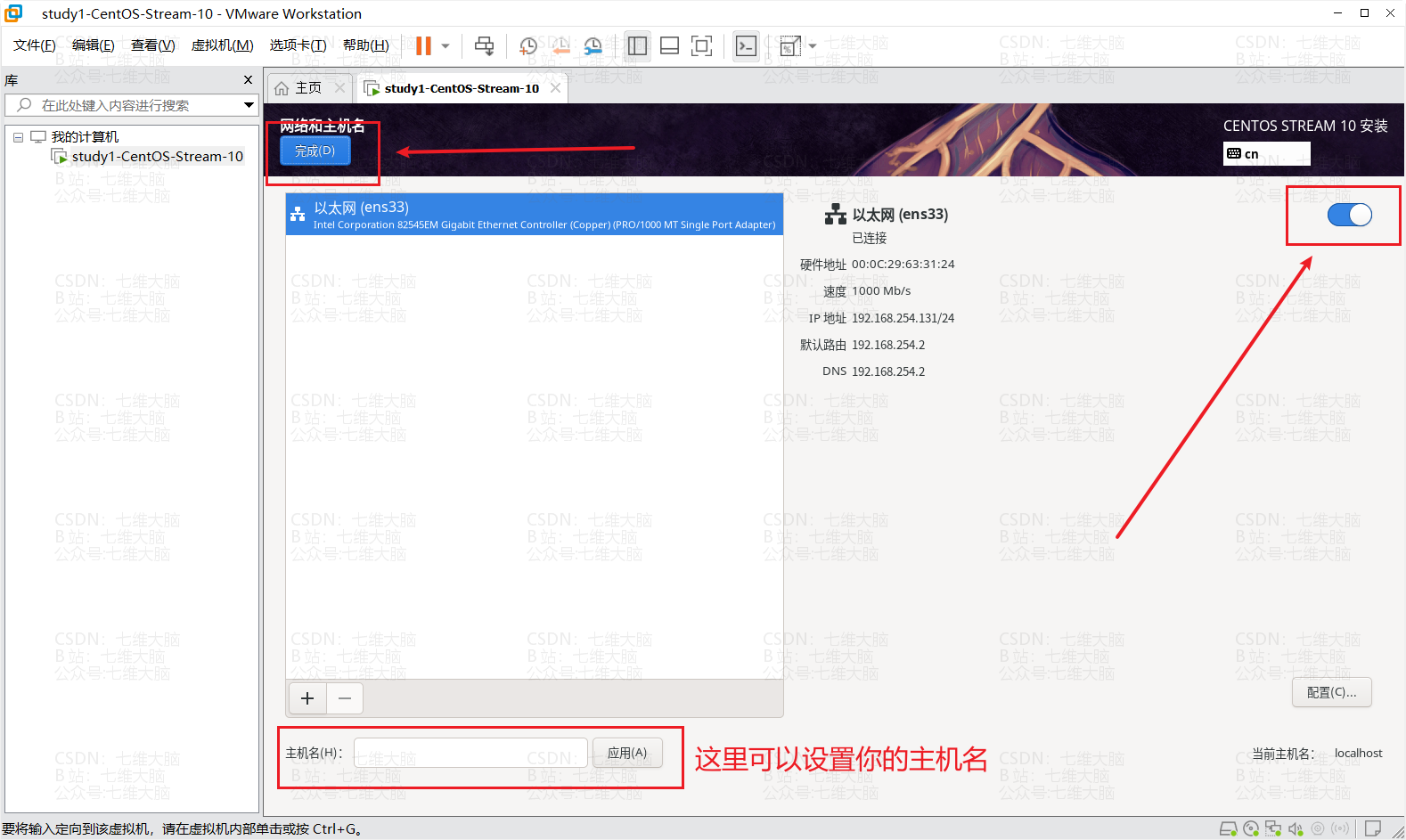Viewport: 1406px width, 840px height.
Task: Toggle the ens33 Ethernet connection switch
Action: tap(1349, 215)
